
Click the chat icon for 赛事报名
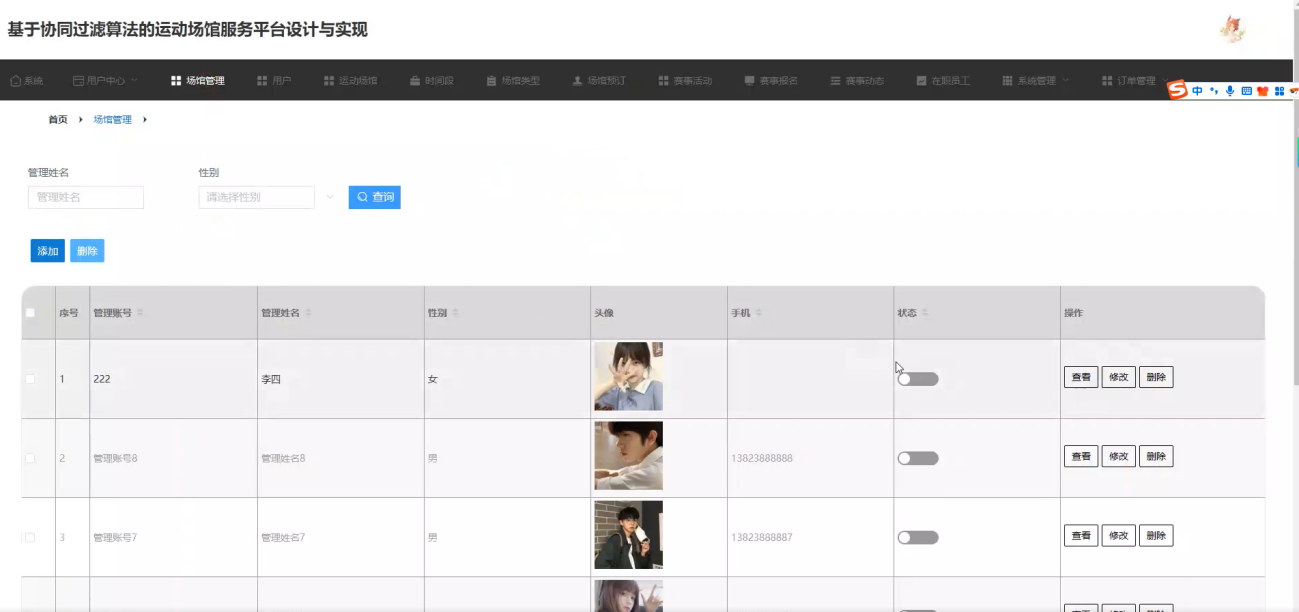(749, 81)
